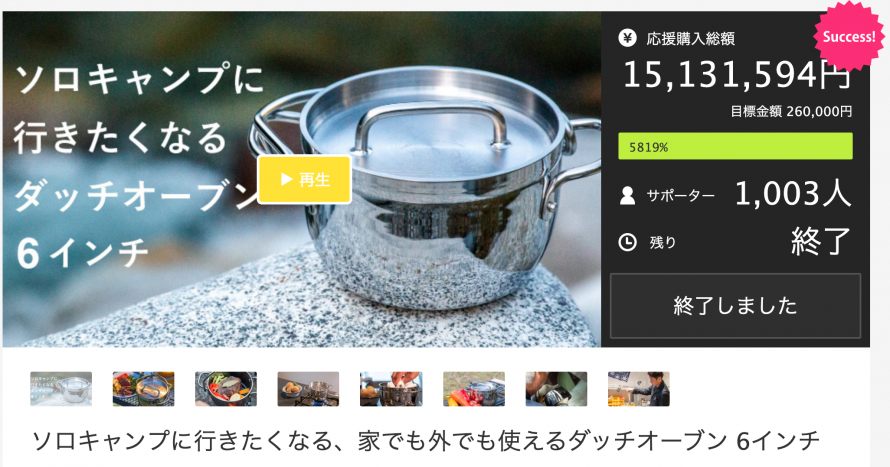This screenshot has height=467, width=890.
Task: Select the thumbnail of beef and vegetables in black pot
Action: [226, 389]
